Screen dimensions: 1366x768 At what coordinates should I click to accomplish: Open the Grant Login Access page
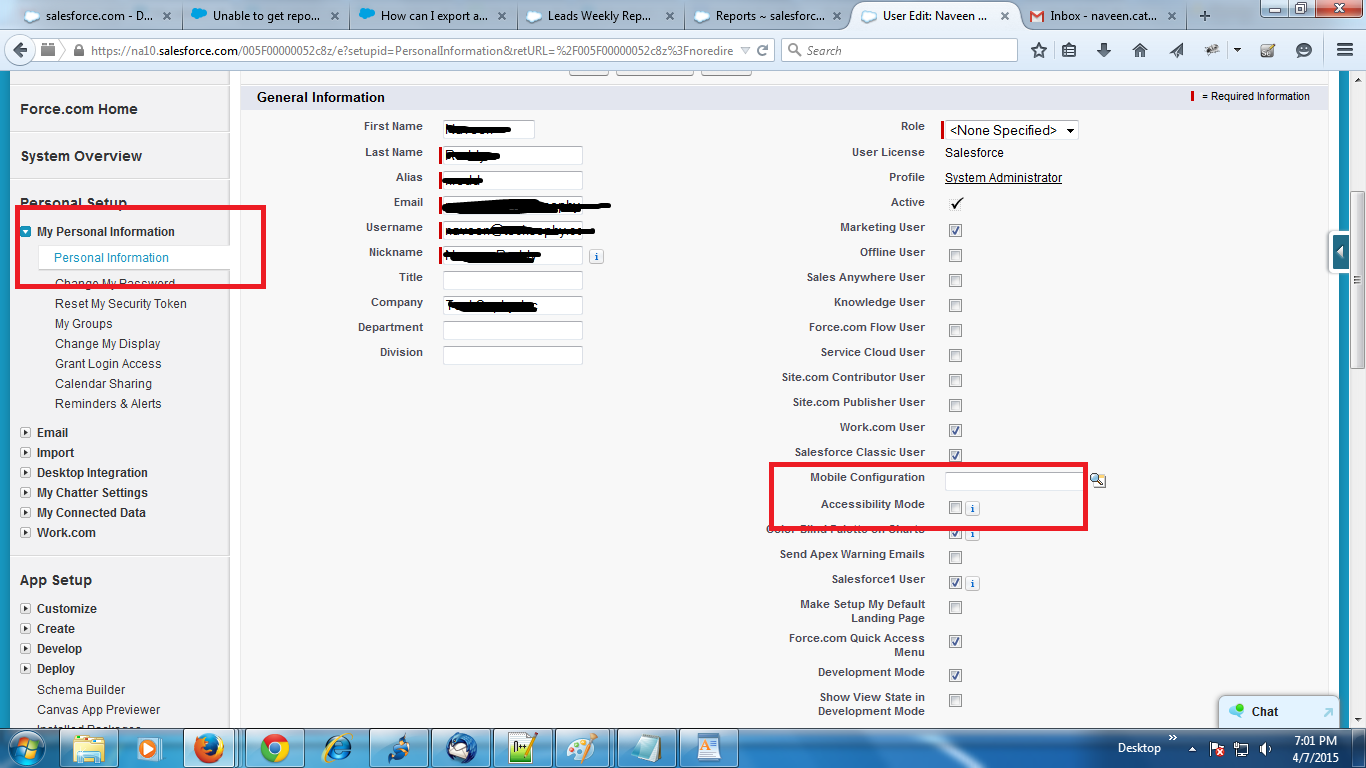tap(108, 364)
